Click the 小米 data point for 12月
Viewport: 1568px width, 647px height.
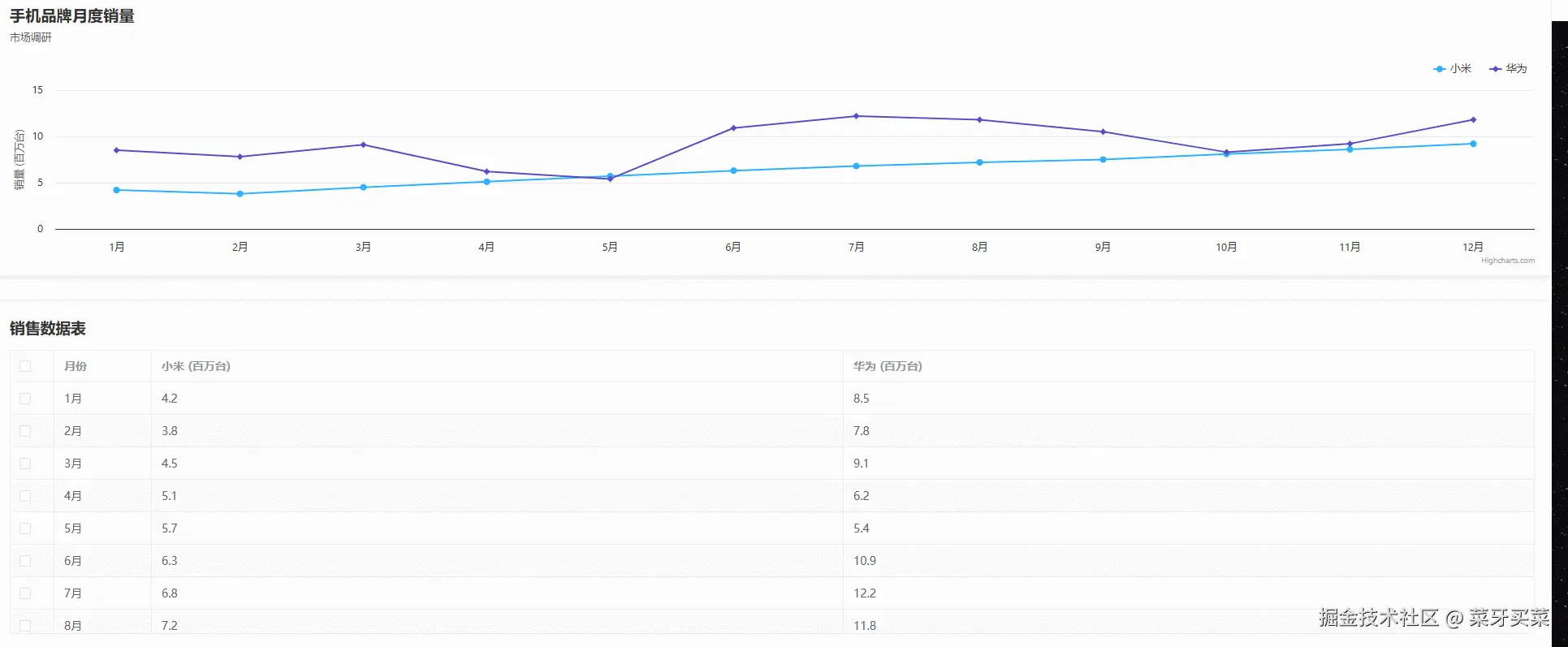1473,144
